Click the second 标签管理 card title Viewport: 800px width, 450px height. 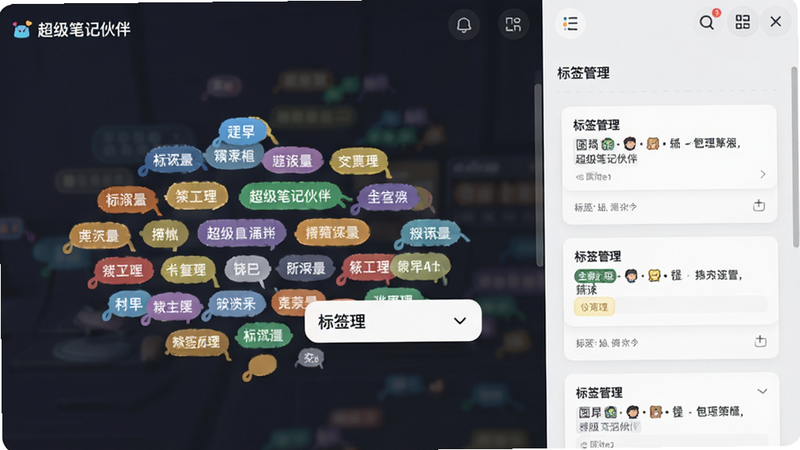[597, 256]
